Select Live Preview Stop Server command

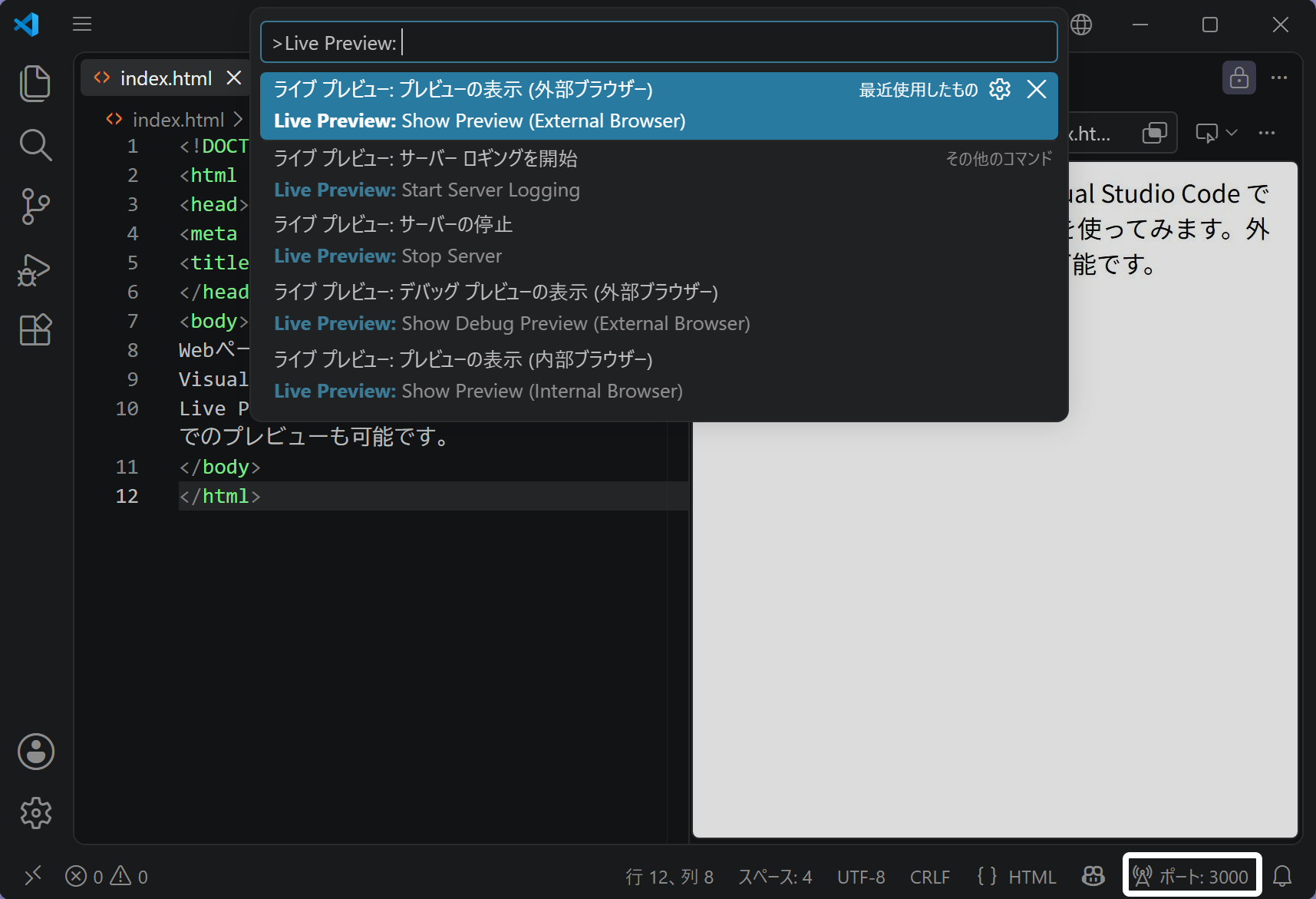(x=659, y=240)
